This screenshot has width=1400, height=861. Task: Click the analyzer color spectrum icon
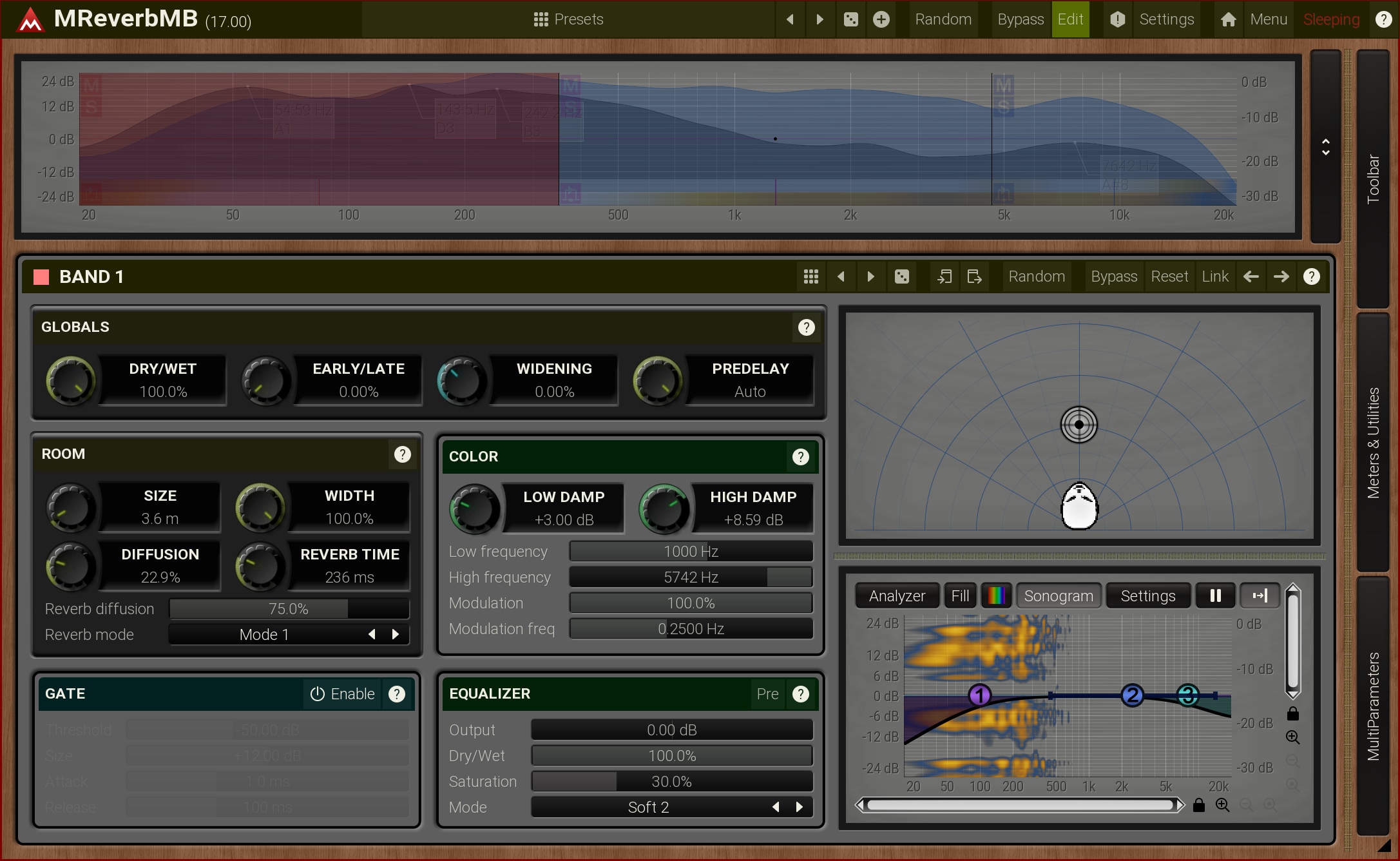[x=996, y=595]
